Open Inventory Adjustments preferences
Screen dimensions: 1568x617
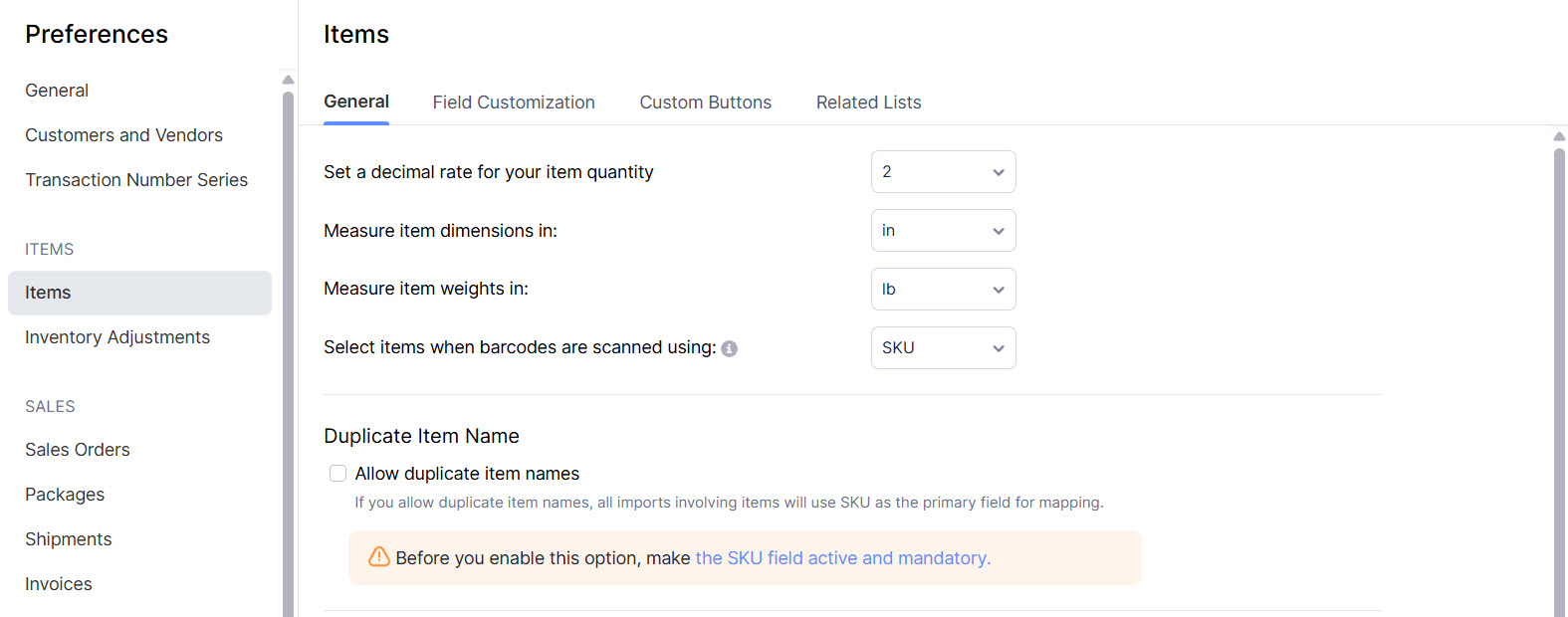click(x=117, y=337)
